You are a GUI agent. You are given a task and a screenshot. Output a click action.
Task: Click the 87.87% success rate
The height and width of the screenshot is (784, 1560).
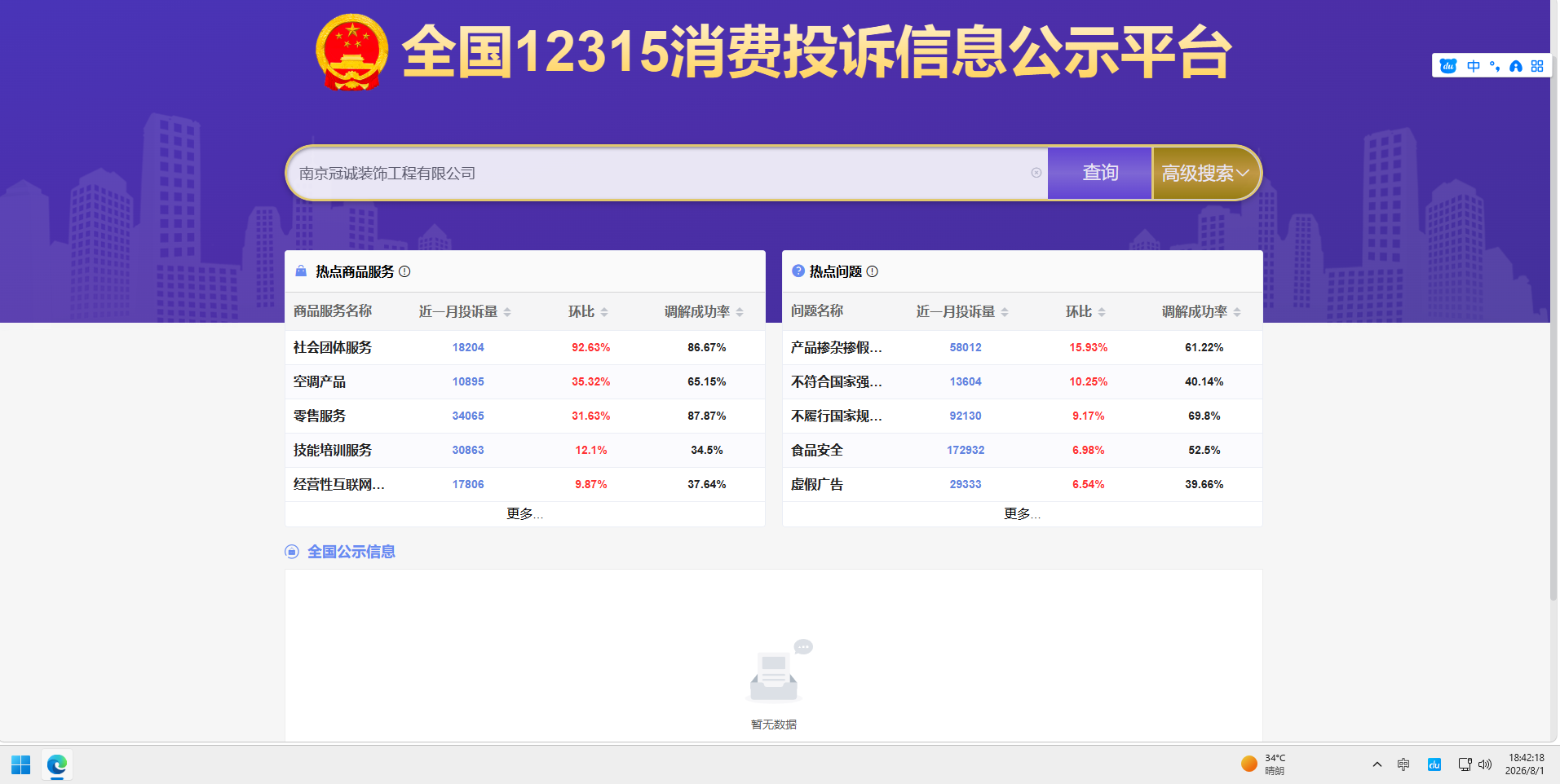point(706,416)
